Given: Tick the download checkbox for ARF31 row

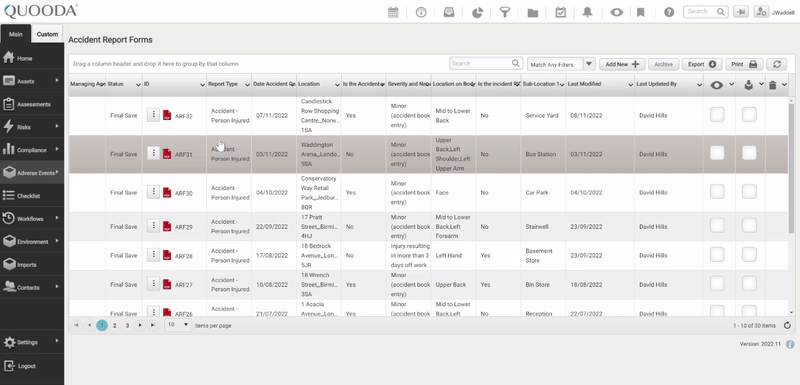Looking at the screenshot, I should (x=749, y=153).
